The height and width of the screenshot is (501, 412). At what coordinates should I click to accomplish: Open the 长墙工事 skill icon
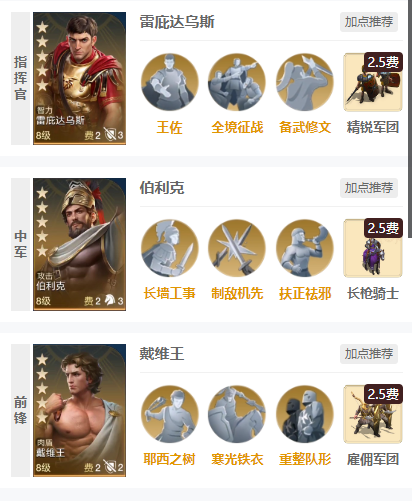pos(170,248)
